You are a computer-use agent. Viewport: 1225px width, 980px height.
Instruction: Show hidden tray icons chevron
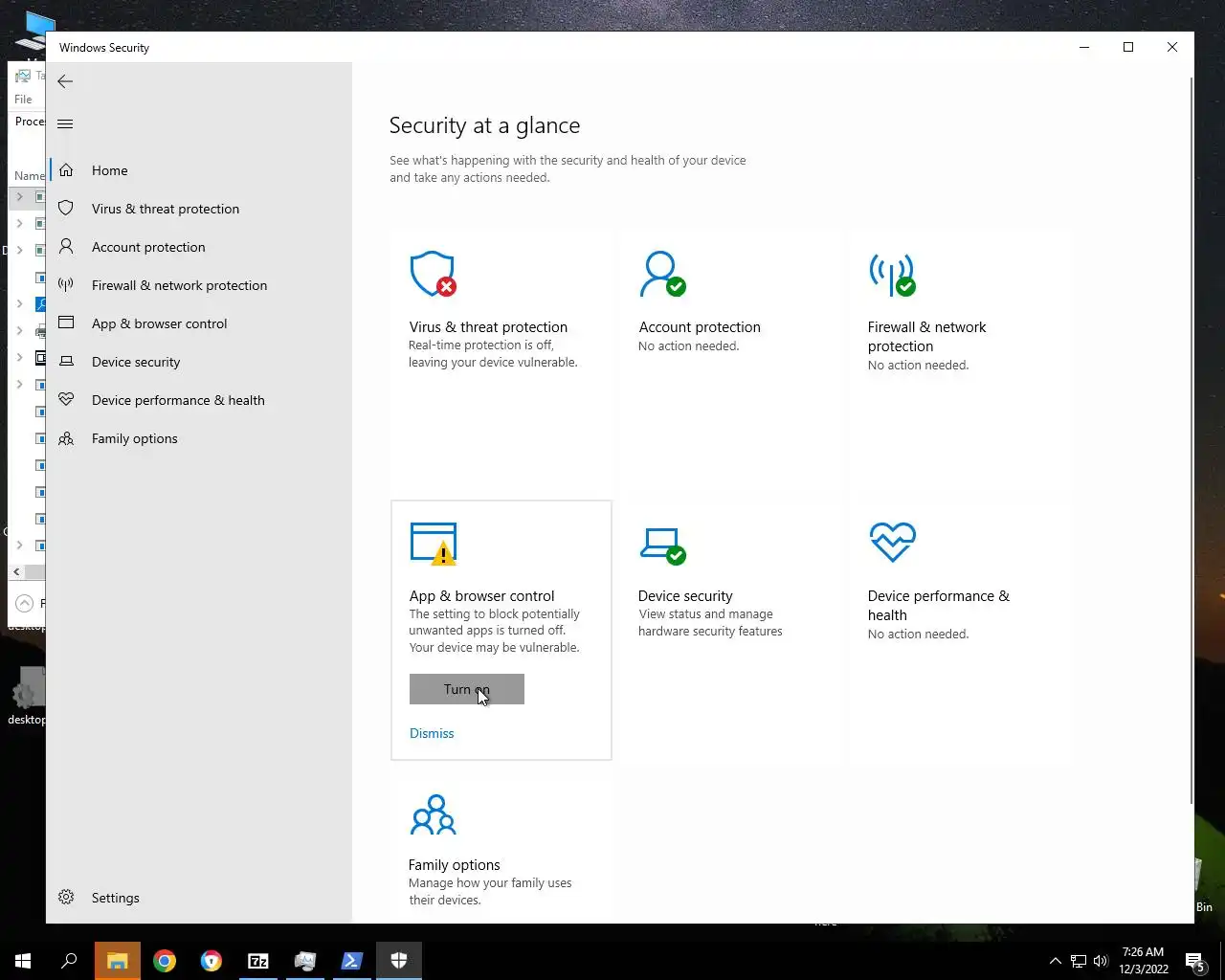(x=1055, y=961)
